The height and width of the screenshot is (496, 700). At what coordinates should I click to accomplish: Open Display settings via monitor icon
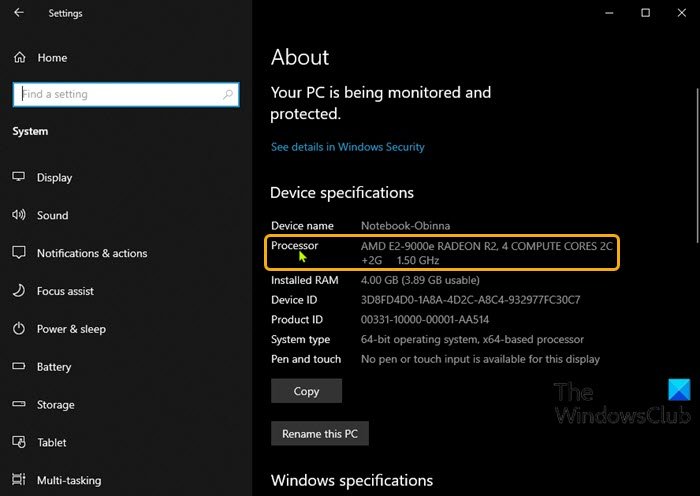(x=18, y=177)
